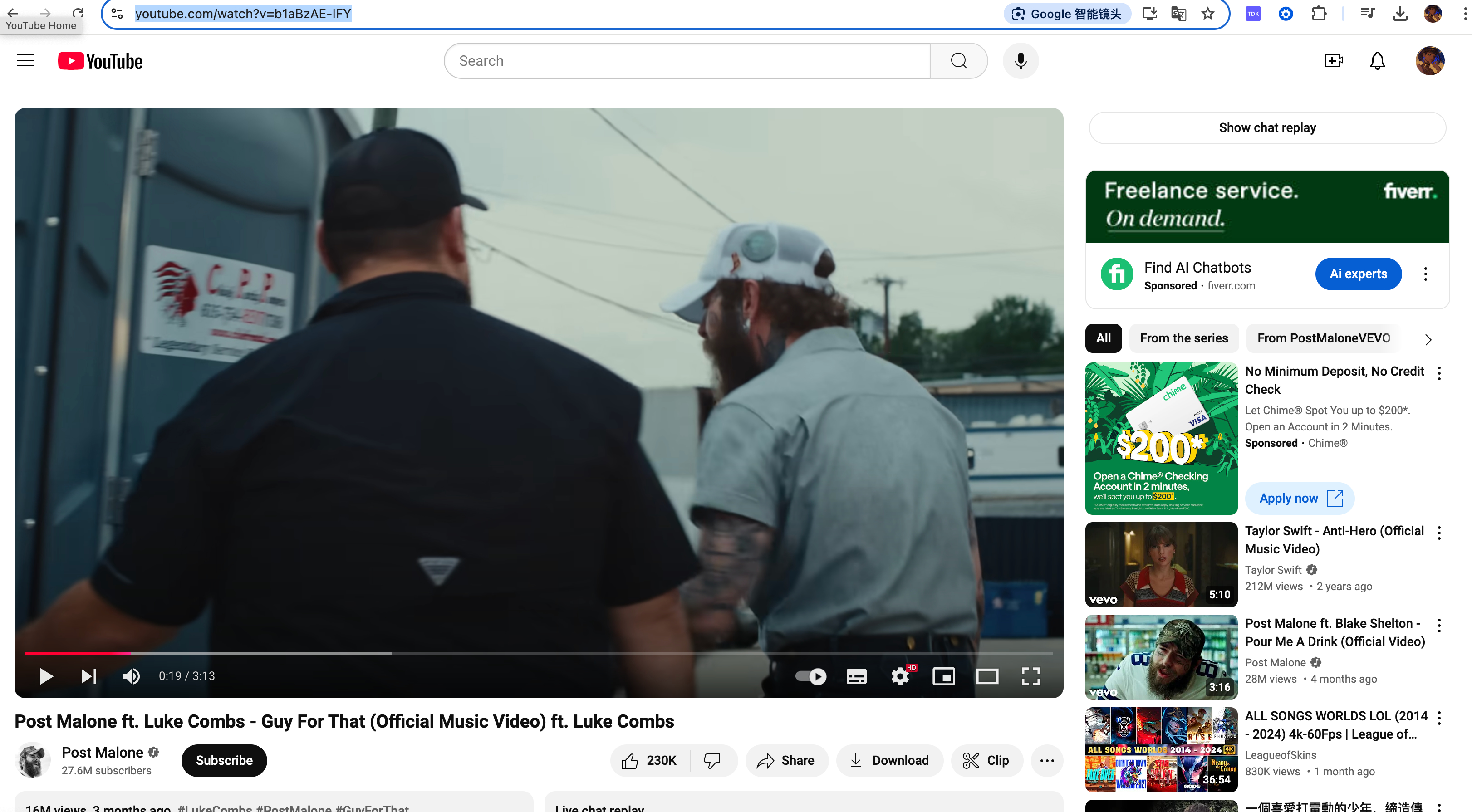Open the Fiverr Freelance service banner
Viewport: 1472px width, 812px height.
(x=1267, y=207)
